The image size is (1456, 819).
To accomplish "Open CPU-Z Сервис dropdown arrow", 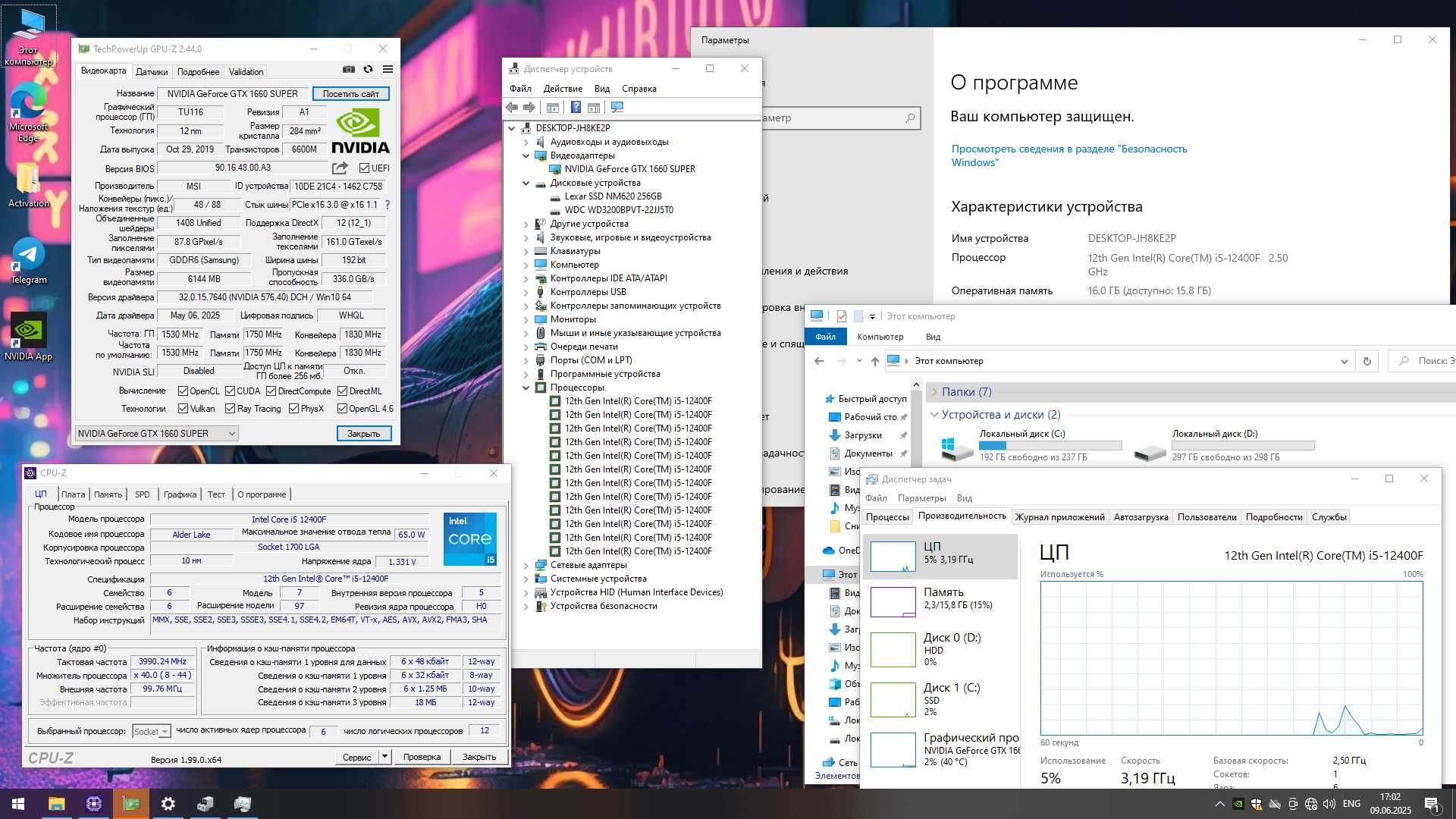I will pos(384,757).
